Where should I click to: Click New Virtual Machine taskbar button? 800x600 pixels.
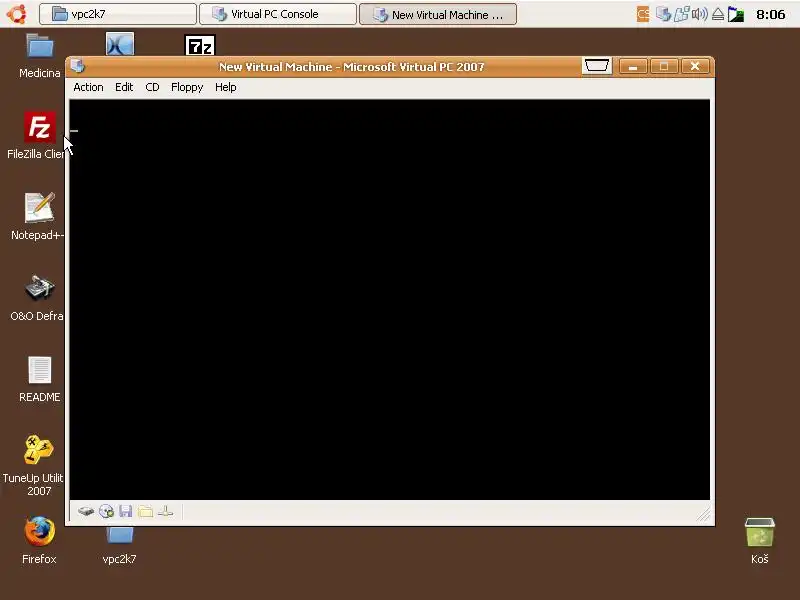coord(438,14)
